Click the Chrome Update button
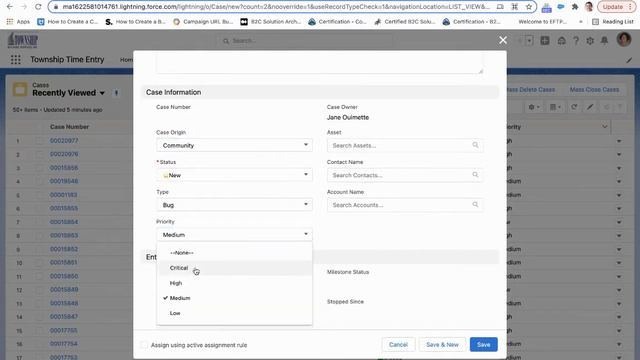The width and height of the screenshot is (640, 360). [x=616, y=7]
